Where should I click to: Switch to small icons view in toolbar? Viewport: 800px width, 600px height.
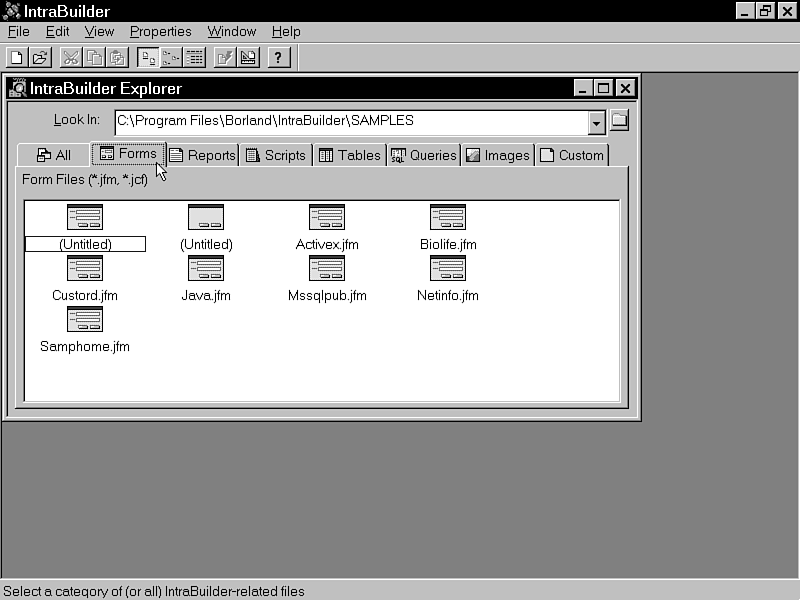tap(171, 58)
